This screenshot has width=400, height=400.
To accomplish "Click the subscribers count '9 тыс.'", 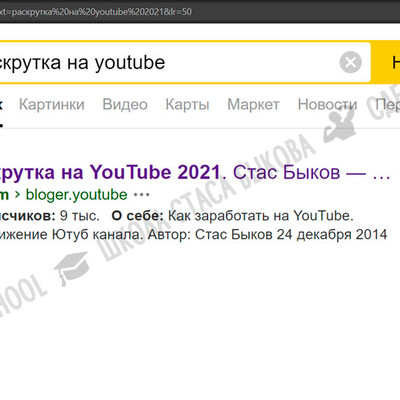I will click(80, 216).
